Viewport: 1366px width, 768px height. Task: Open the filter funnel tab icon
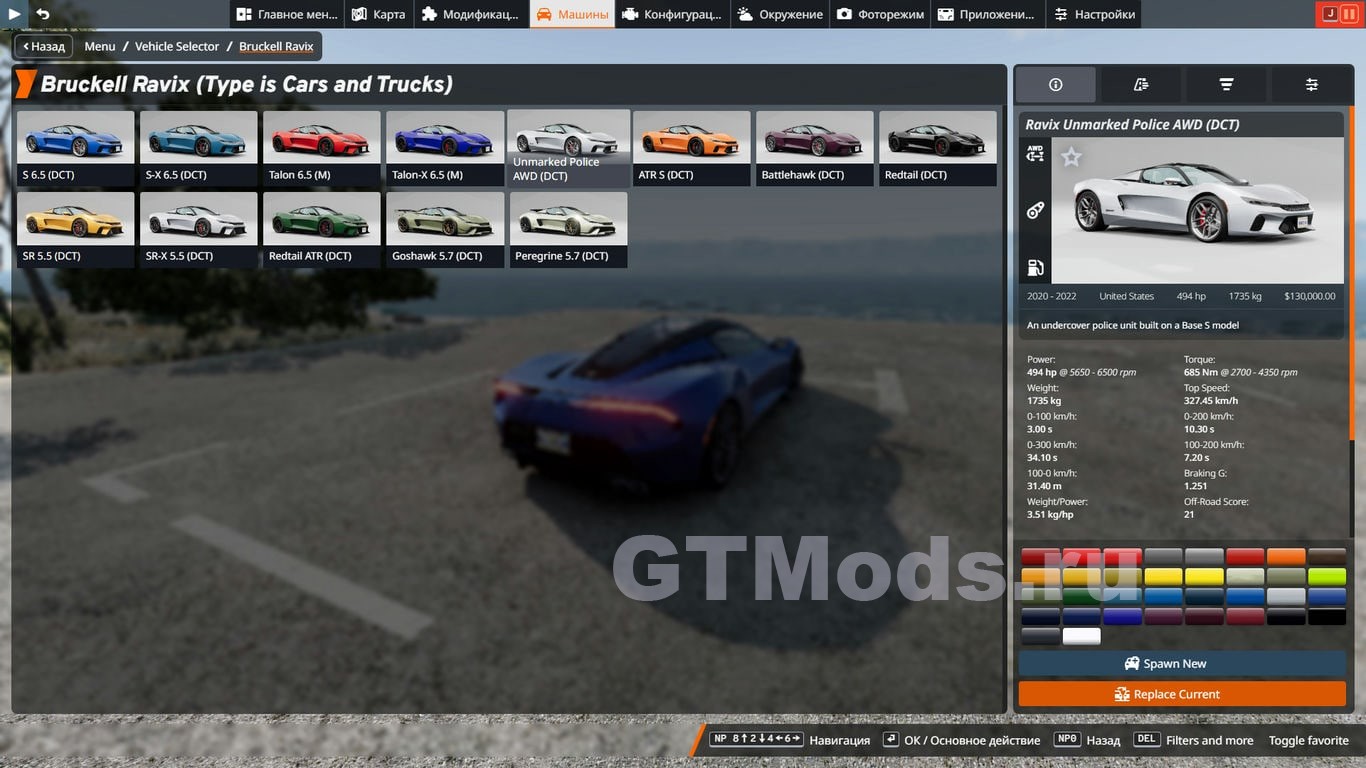[x=1225, y=85]
